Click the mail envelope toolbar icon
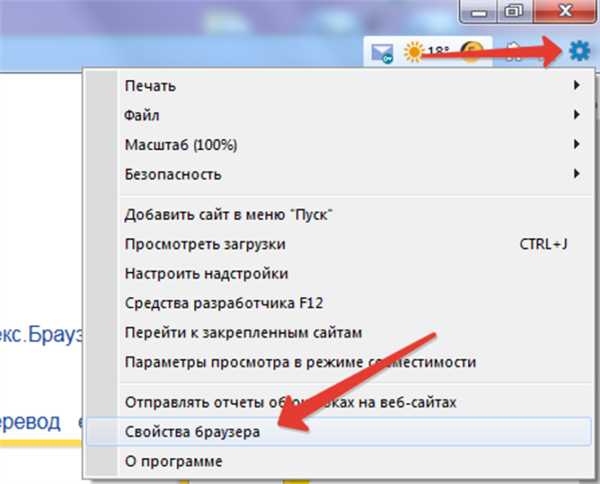 382,53
